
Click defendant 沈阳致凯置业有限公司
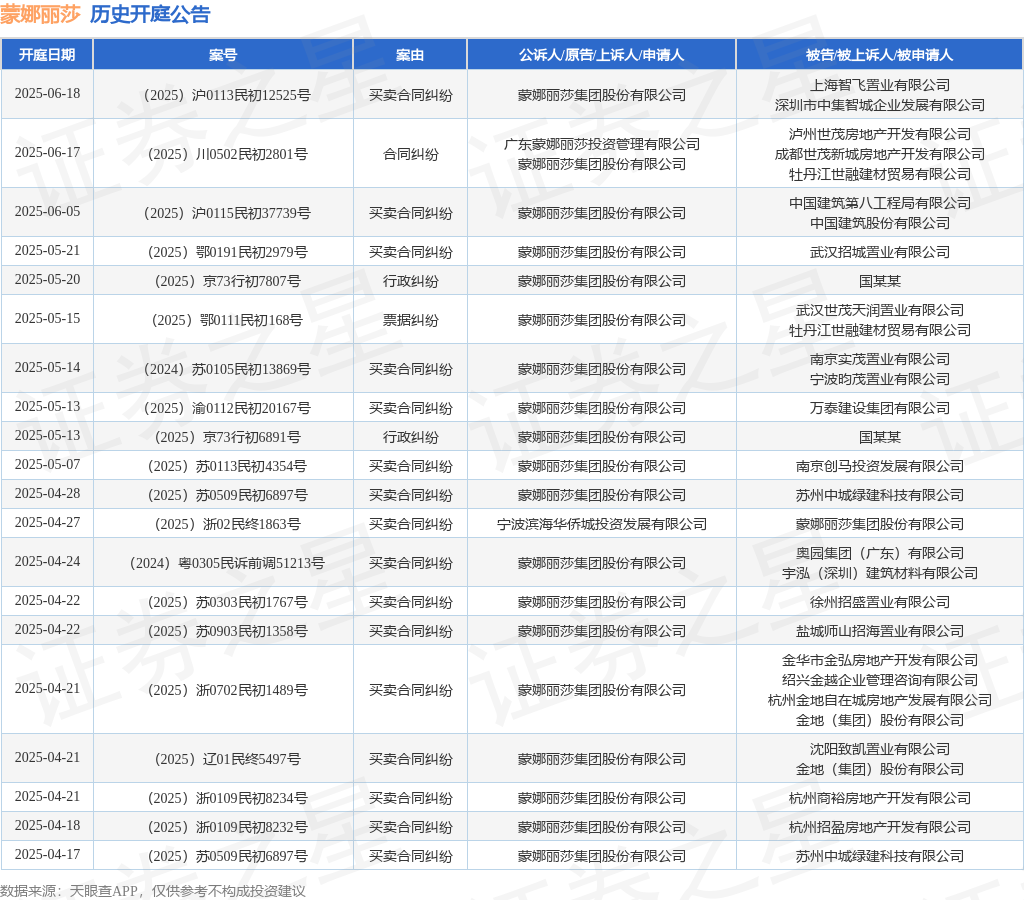tap(880, 749)
